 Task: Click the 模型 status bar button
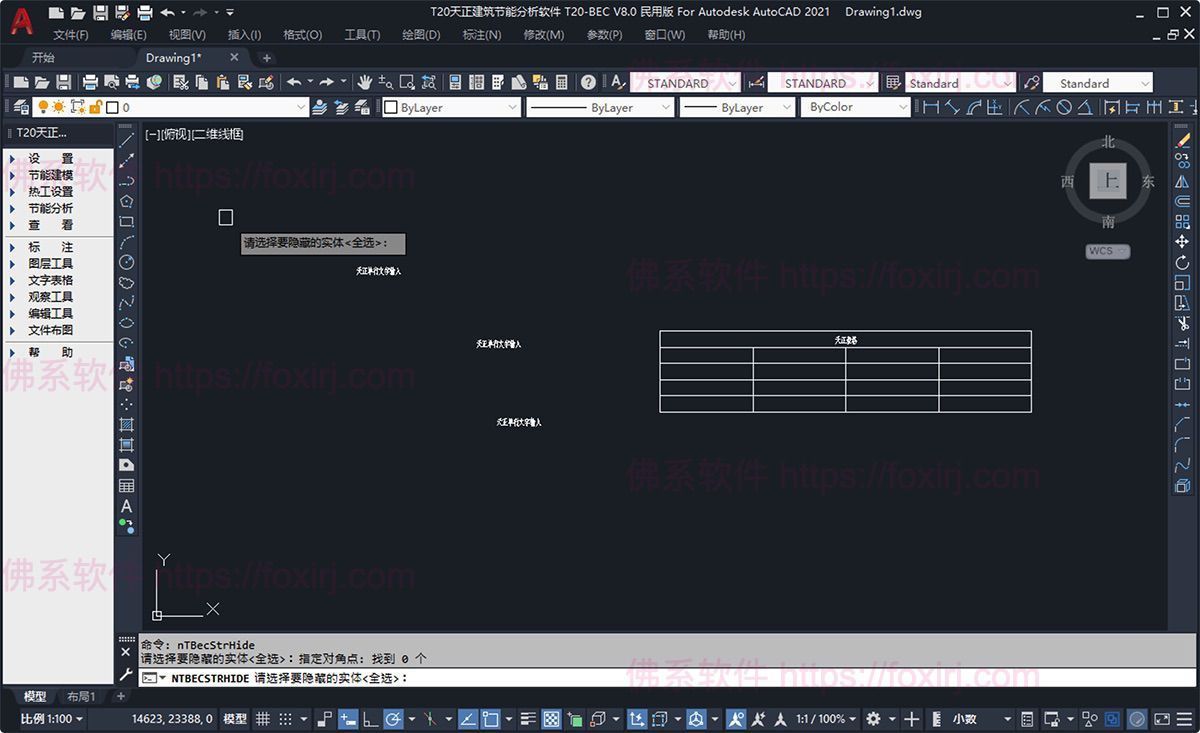(x=235, y=718)
